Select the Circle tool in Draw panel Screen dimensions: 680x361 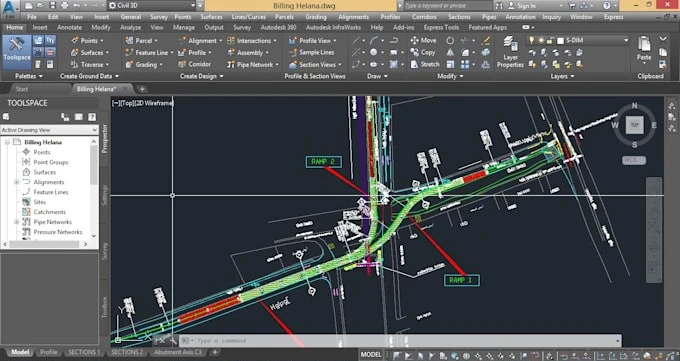[373, 52]
